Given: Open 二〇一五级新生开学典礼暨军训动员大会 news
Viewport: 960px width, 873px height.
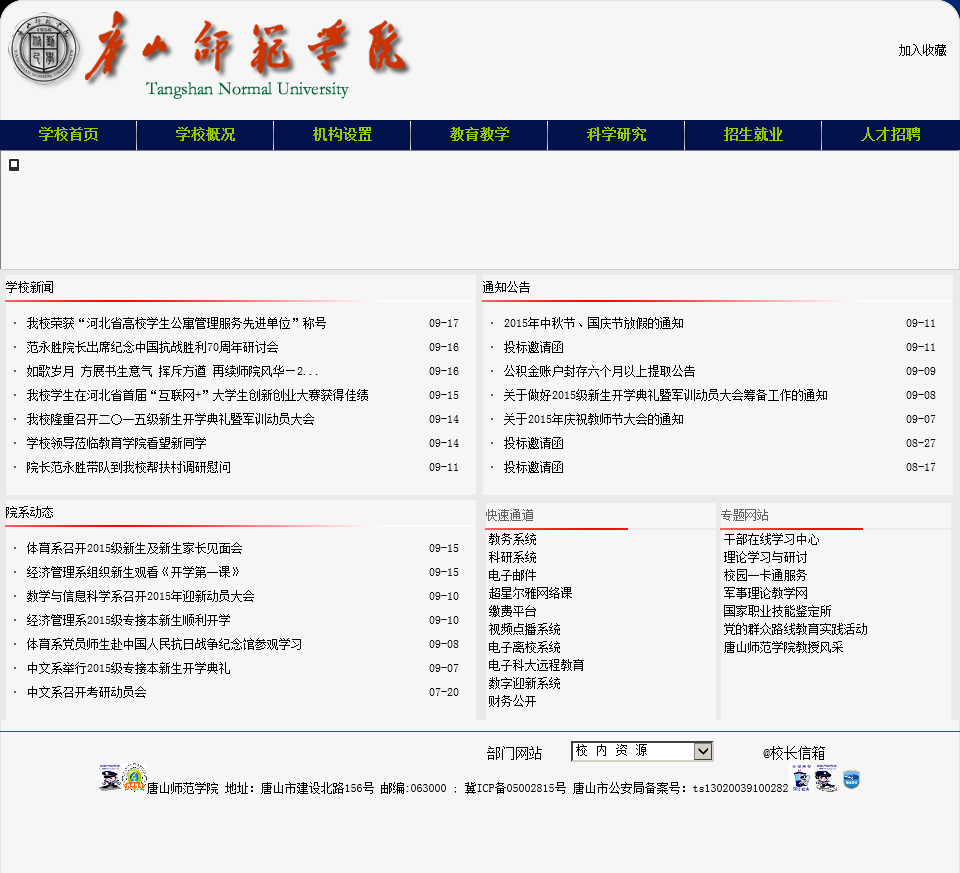Looking at the screenshot, I should tap(170, 419).
